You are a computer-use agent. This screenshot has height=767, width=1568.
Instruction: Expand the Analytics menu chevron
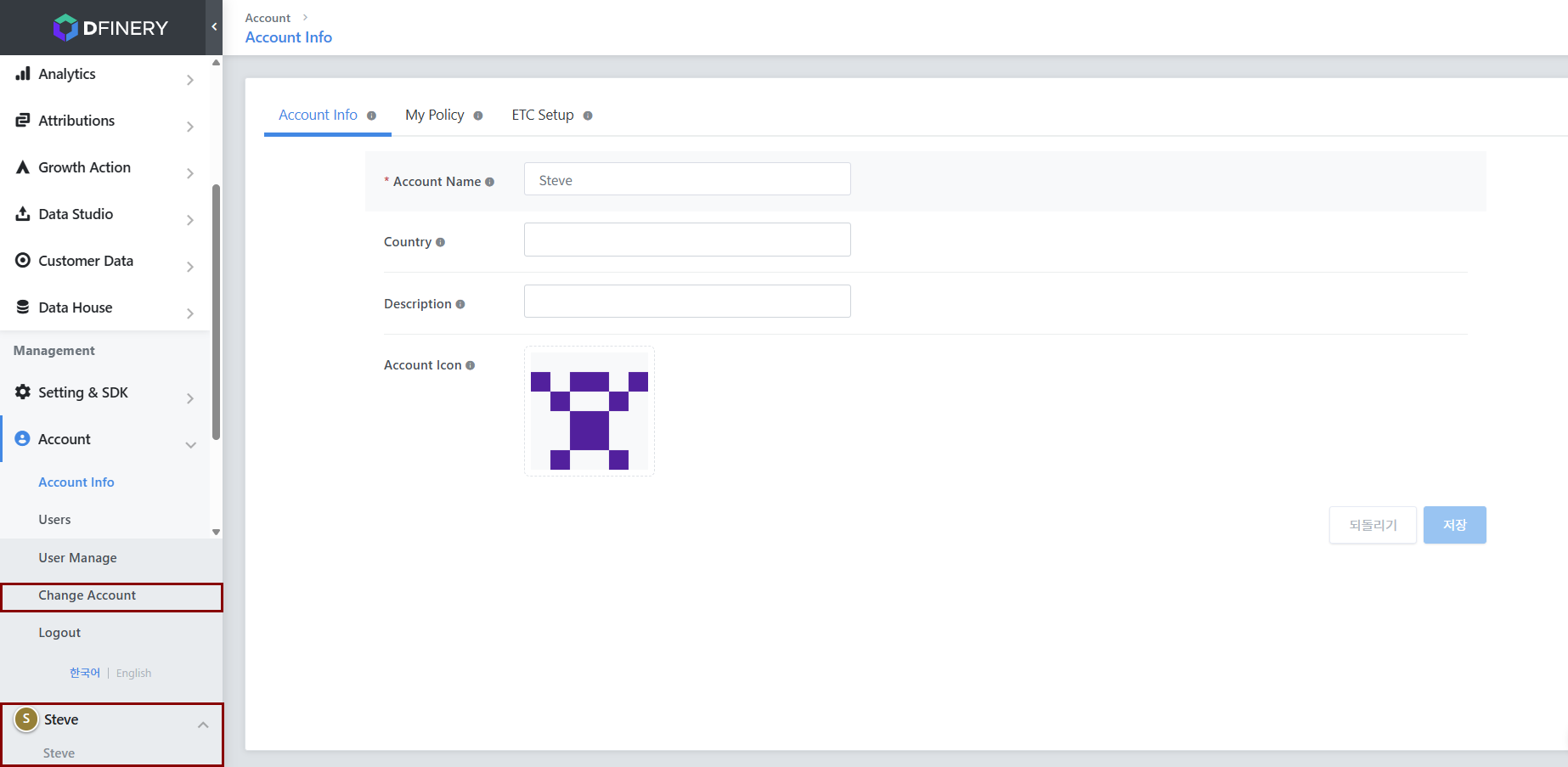click(x=190, y=80)
